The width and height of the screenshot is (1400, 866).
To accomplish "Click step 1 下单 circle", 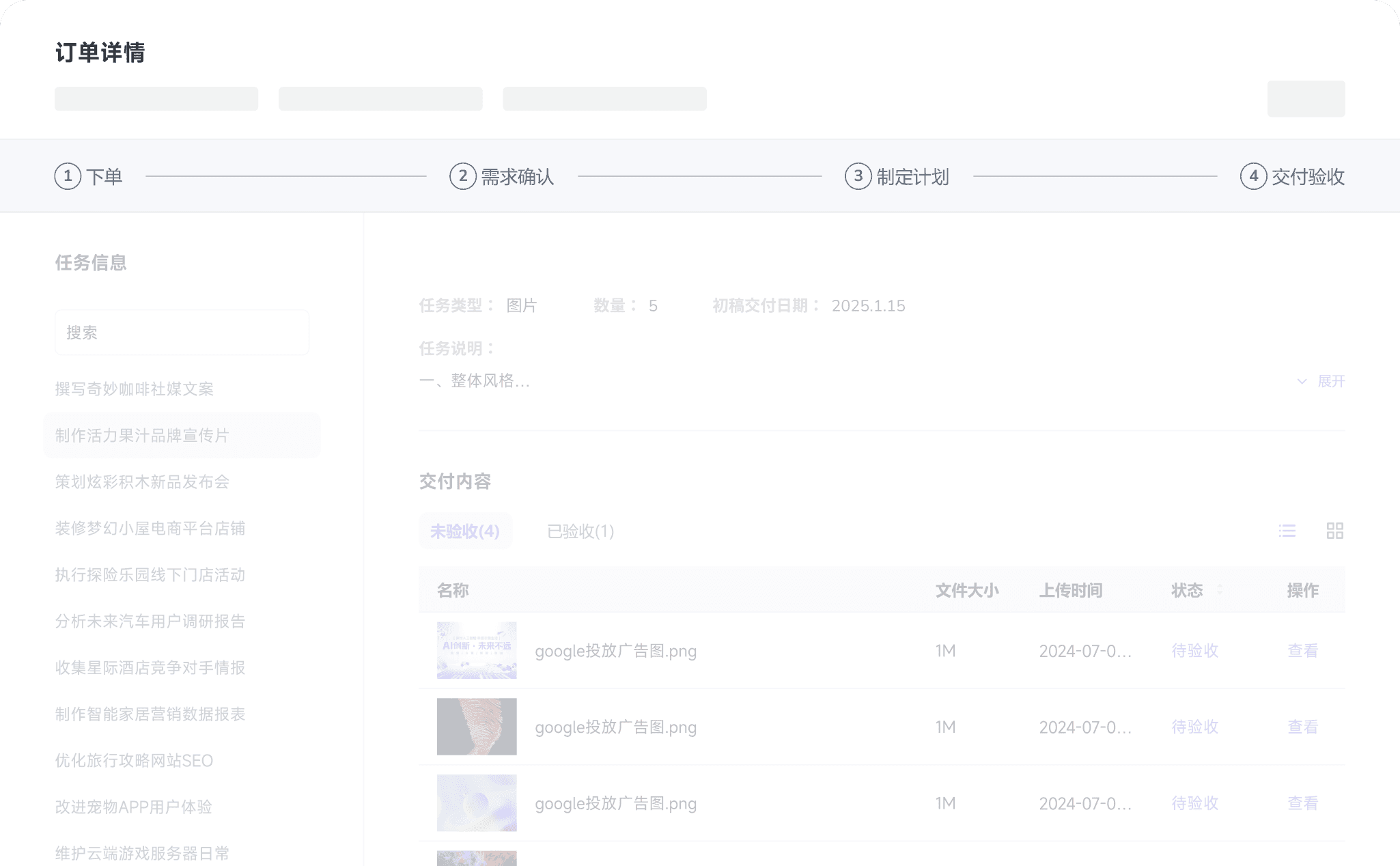I will tap(68, 176).
